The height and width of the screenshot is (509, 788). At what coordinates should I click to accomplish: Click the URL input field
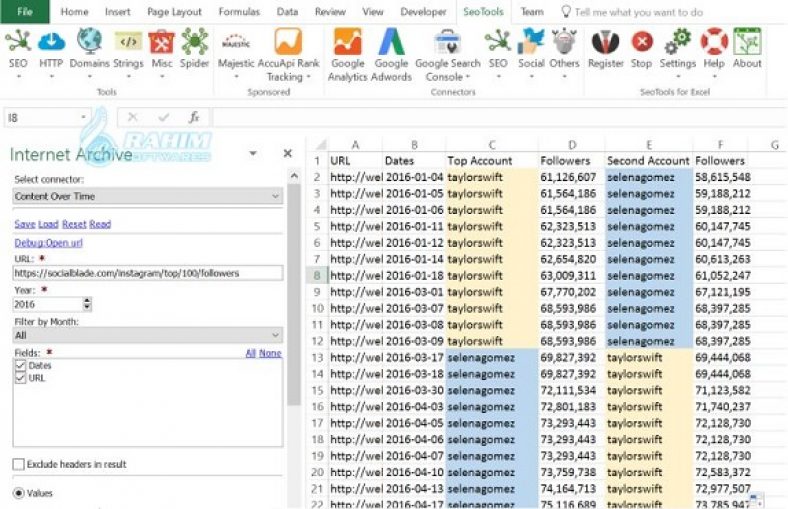[147, 272]
